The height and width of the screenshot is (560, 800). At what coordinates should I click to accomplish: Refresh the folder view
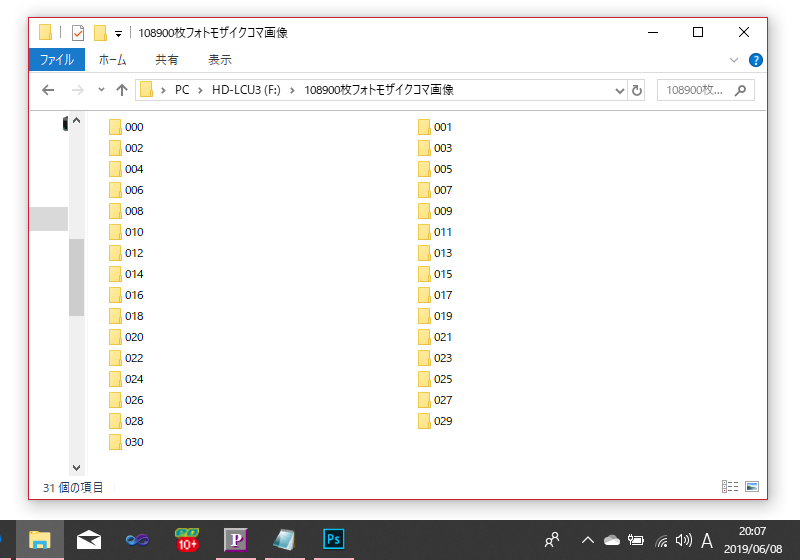637,91
